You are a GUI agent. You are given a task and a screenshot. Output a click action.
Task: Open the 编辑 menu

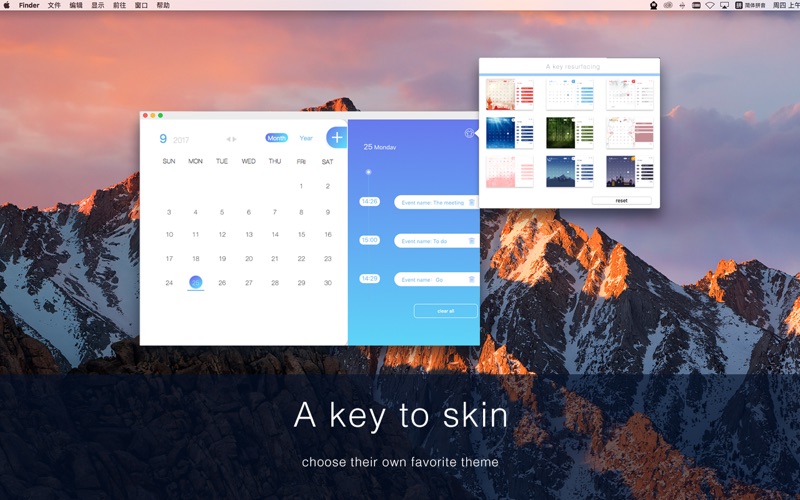[x=76, y=5]
